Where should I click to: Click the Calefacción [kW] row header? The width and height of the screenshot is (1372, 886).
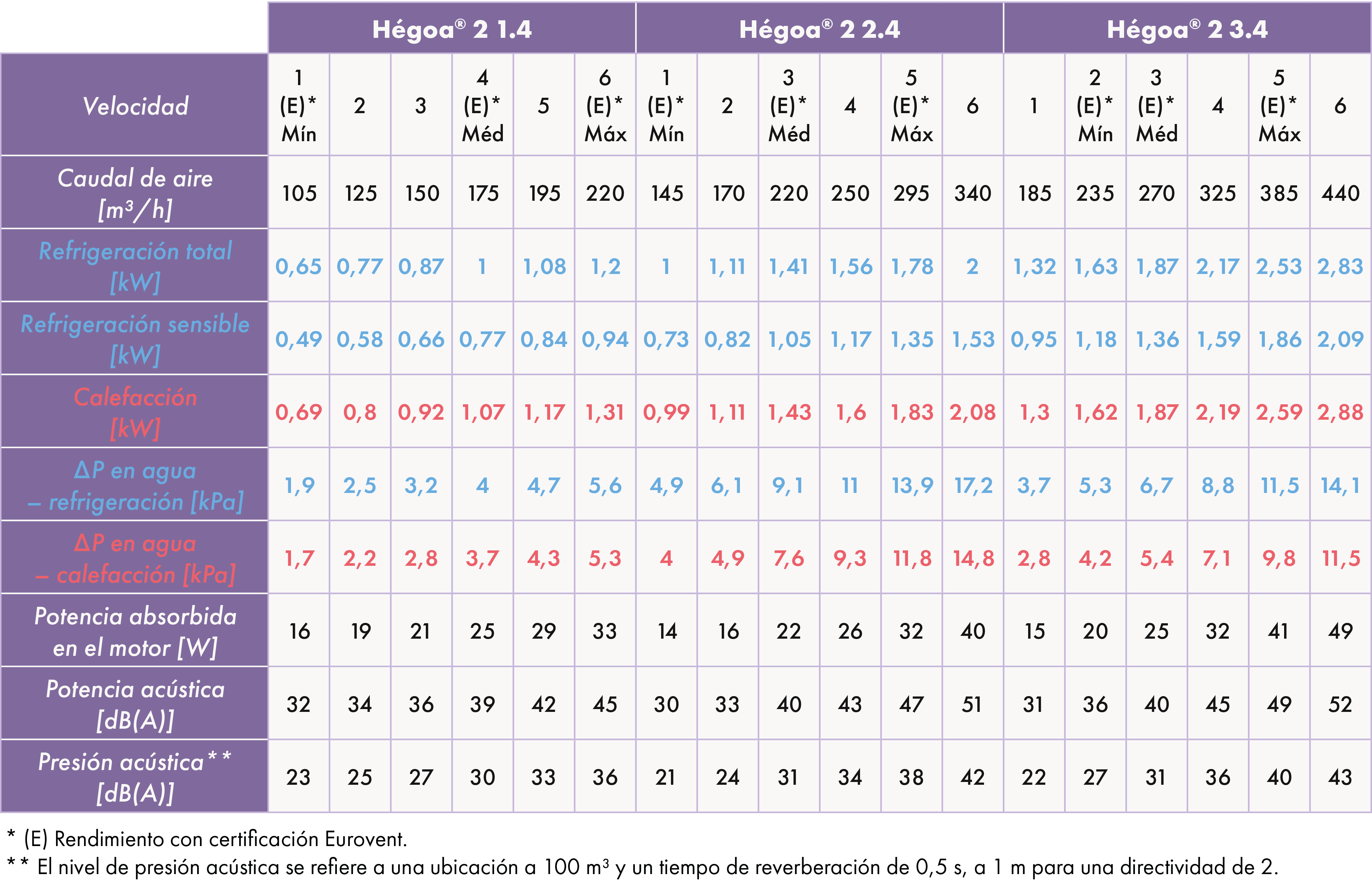point(135,412)
